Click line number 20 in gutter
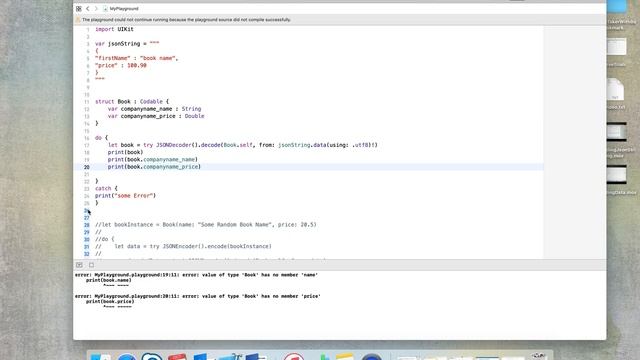640x360 pixels. tap(87, 167)
